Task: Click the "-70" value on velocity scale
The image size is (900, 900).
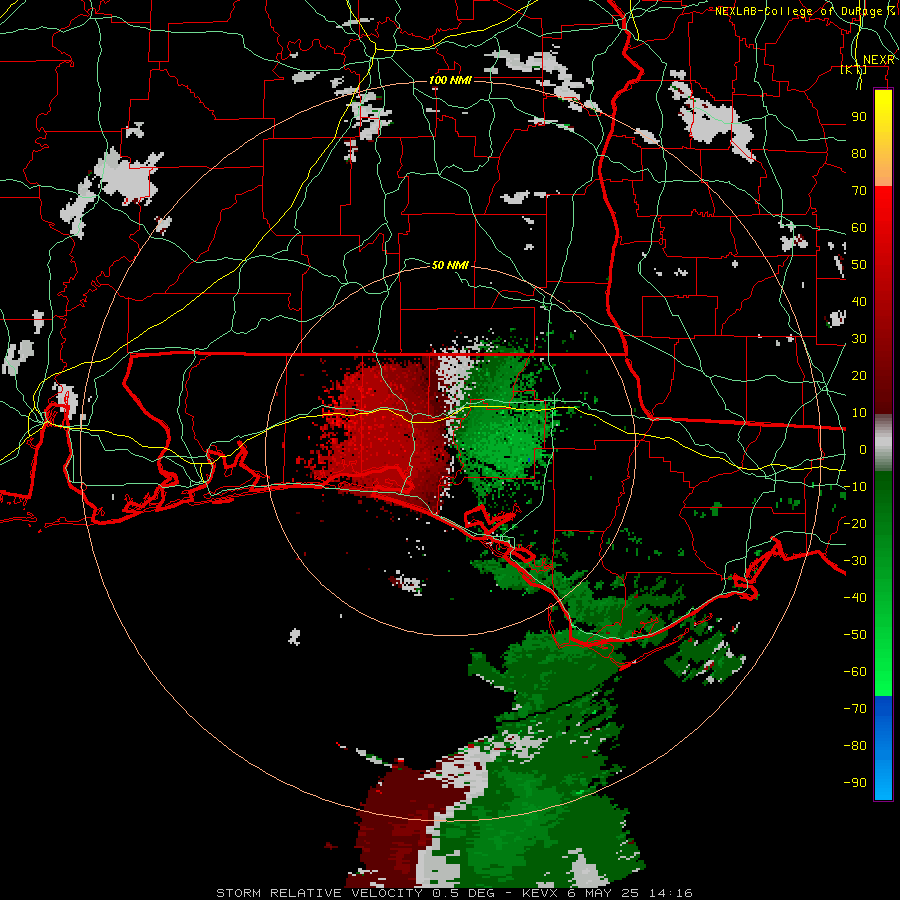Action: click(x=855, y=708)
